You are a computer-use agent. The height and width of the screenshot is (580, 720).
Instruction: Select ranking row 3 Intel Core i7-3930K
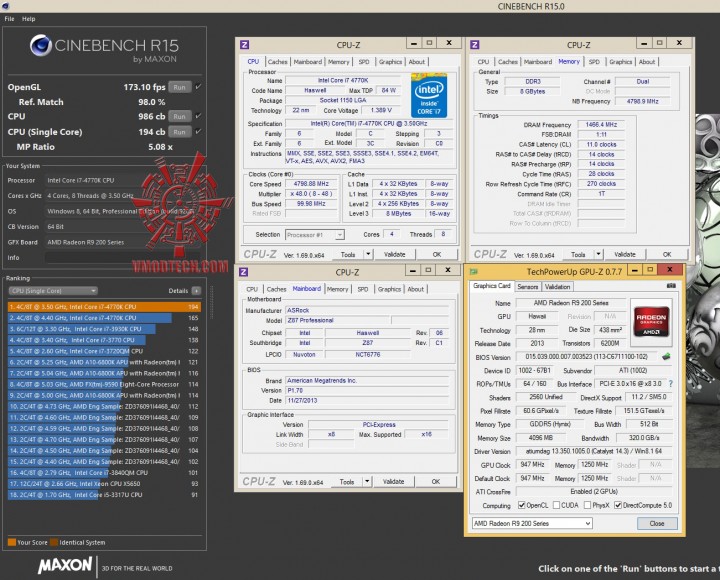coord(104,329)
